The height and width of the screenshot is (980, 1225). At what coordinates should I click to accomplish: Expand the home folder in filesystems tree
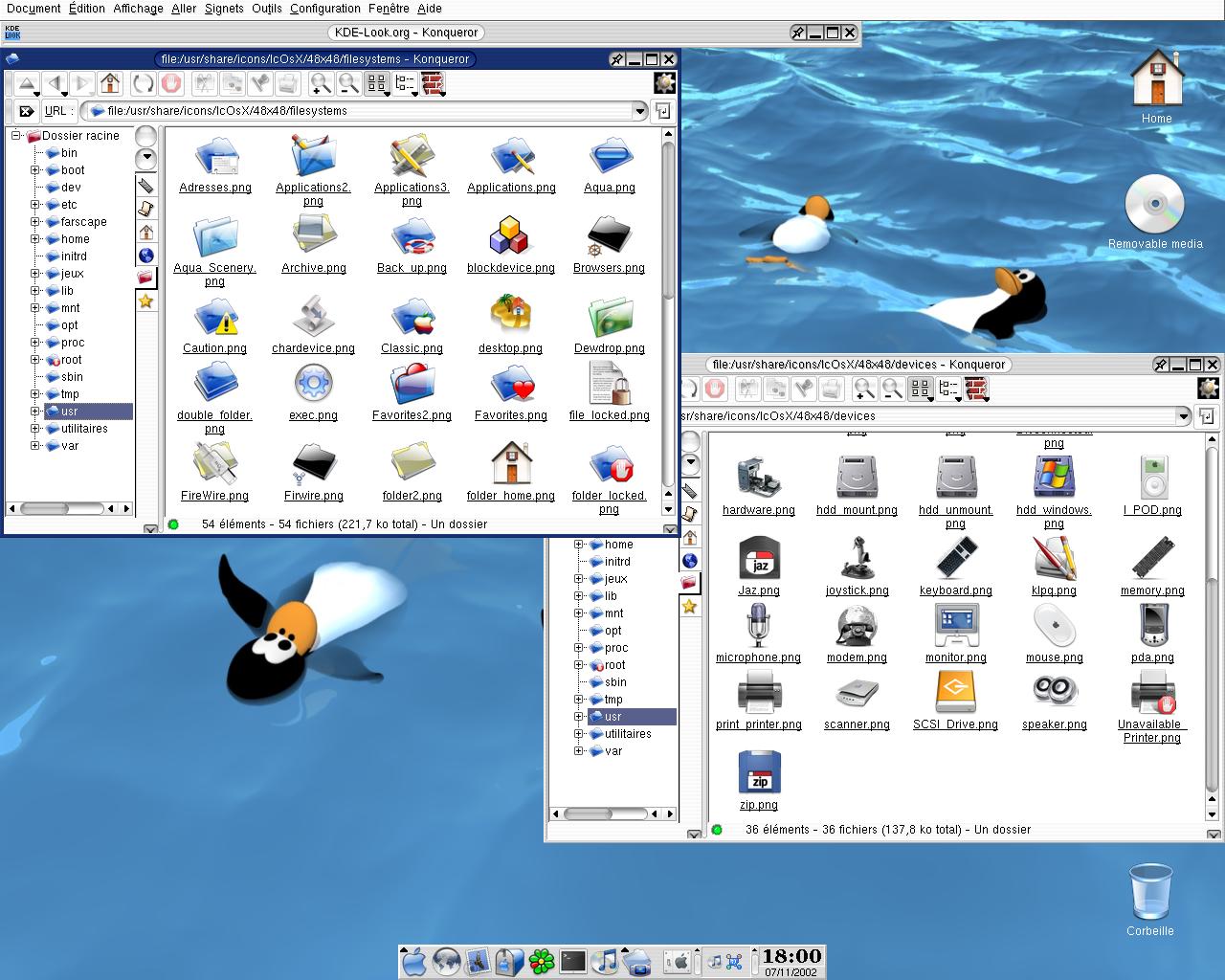(35, 239)
